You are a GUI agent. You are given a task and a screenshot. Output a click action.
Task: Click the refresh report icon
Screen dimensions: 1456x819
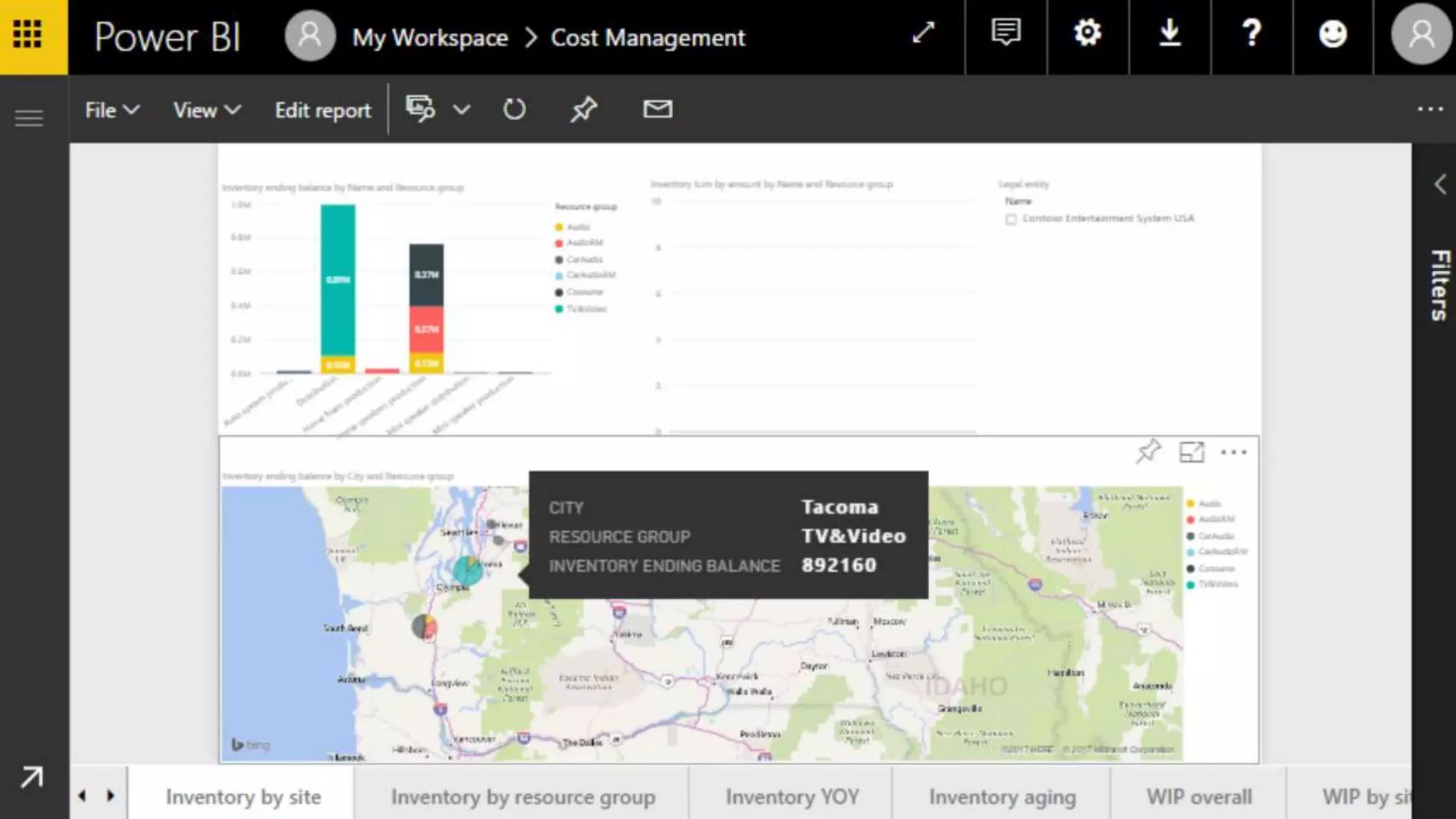tap(514, 109)
